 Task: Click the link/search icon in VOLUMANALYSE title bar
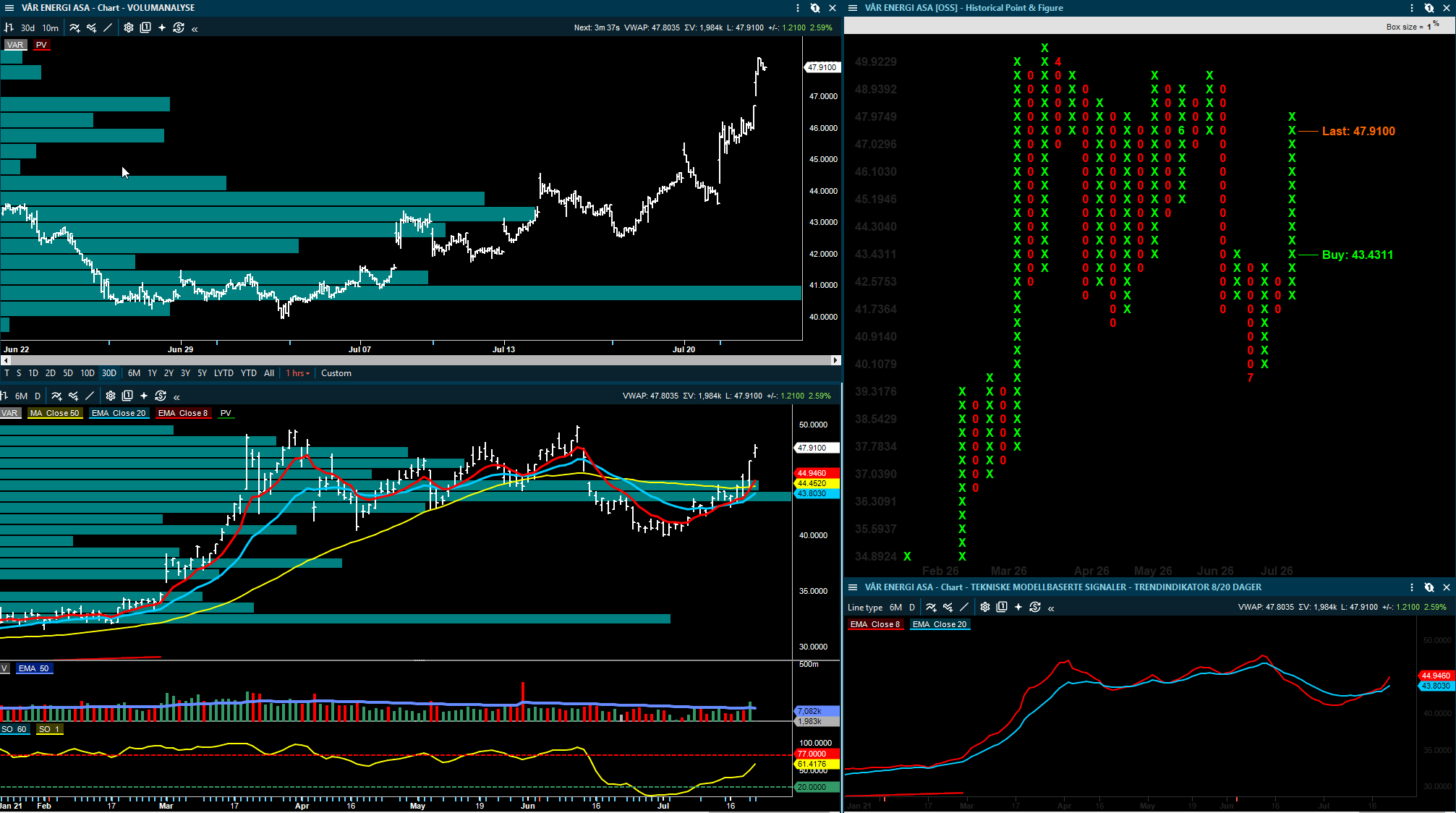click(x=815, y=8)
